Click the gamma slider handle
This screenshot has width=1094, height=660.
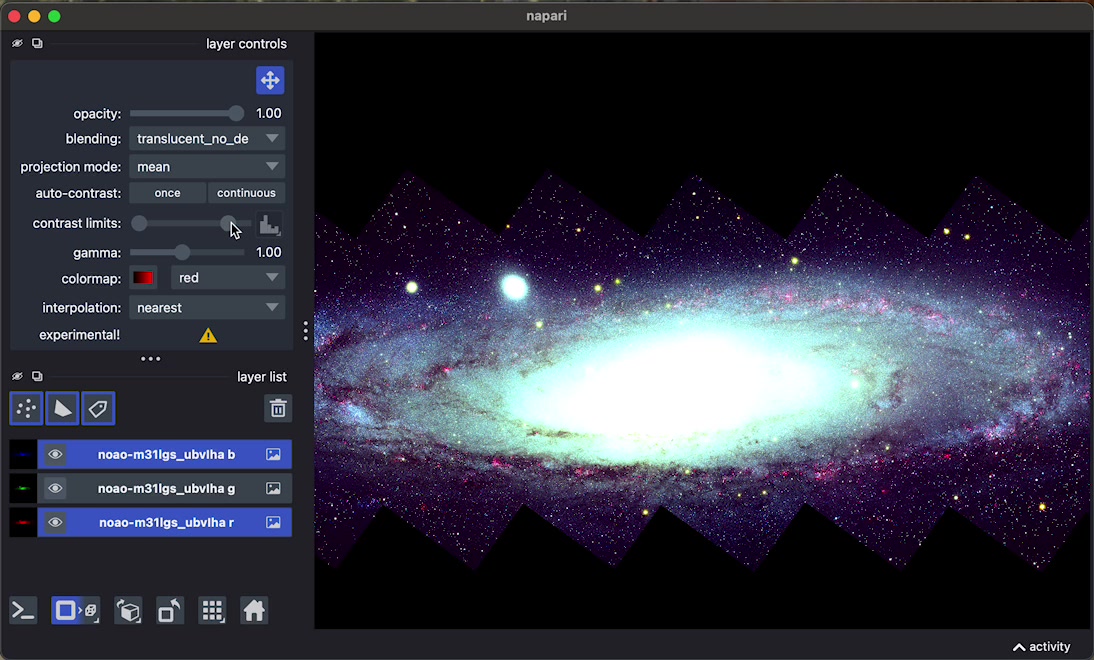click(x=182, y=253)
